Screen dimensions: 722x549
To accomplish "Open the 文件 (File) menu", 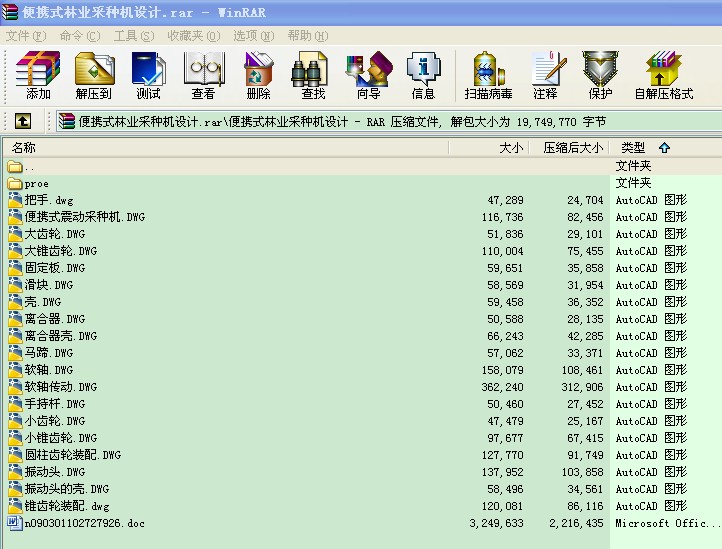I will [x=26, y=35].
